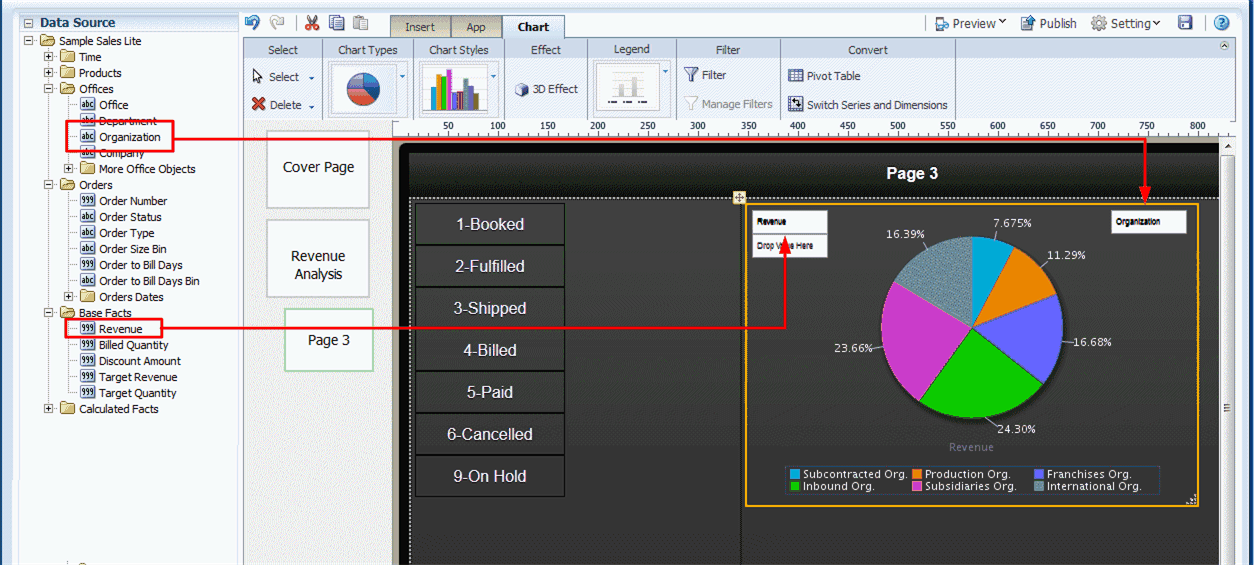This screenshot has height=565, width=1254.
Task: Expand the Time folder node
Action: point(49,57)
